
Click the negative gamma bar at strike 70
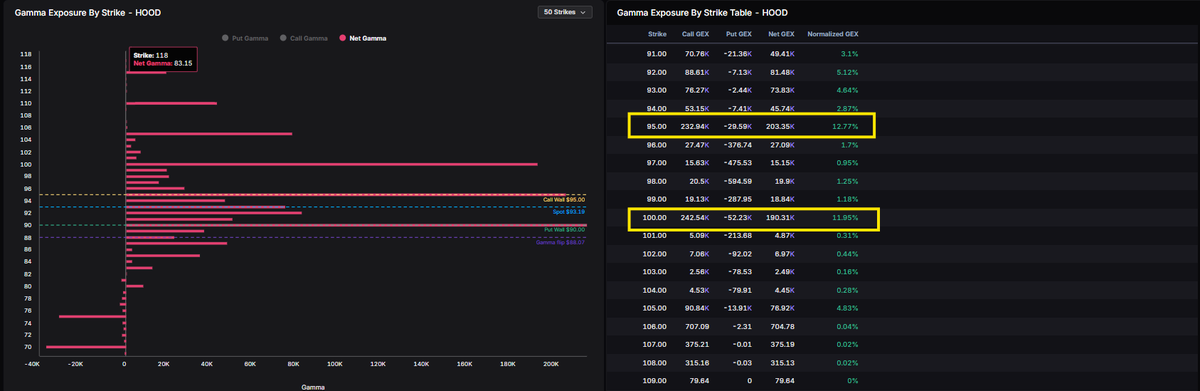click(85, 347)
